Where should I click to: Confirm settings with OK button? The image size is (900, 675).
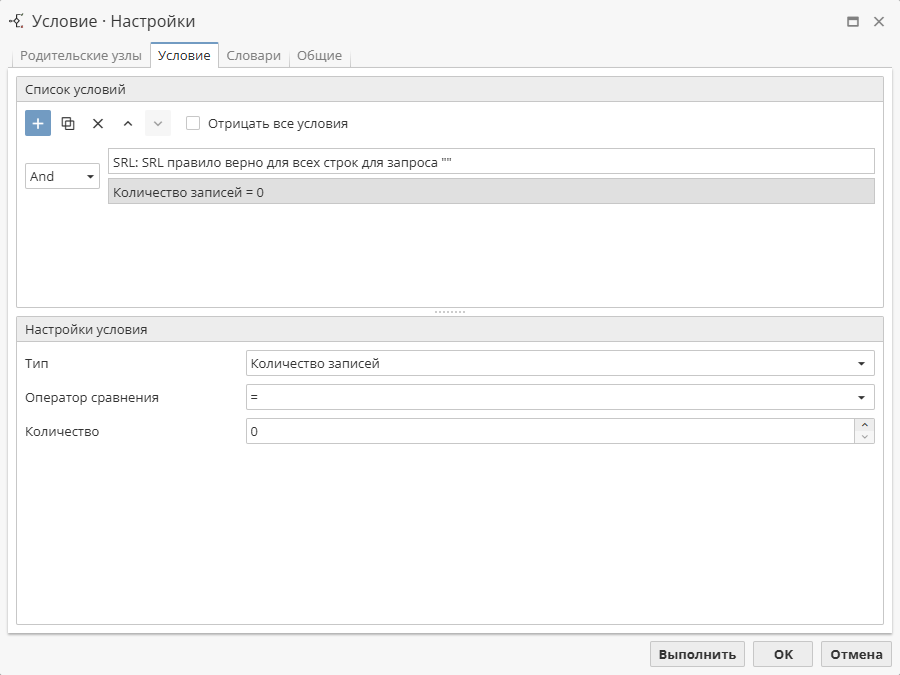click(783, 654)
